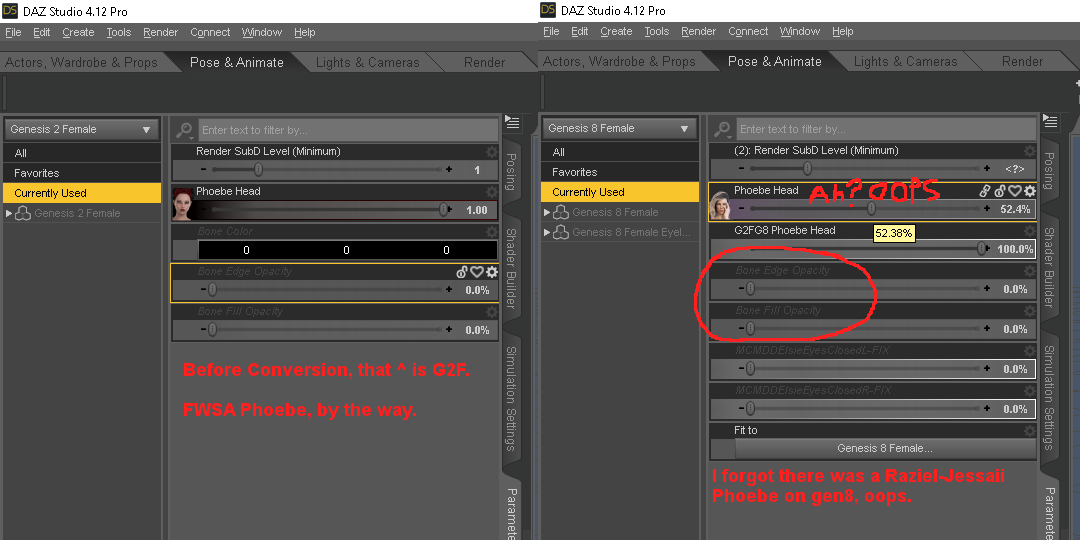Select Favorites category in Genesis 2 window

(82, 173)
